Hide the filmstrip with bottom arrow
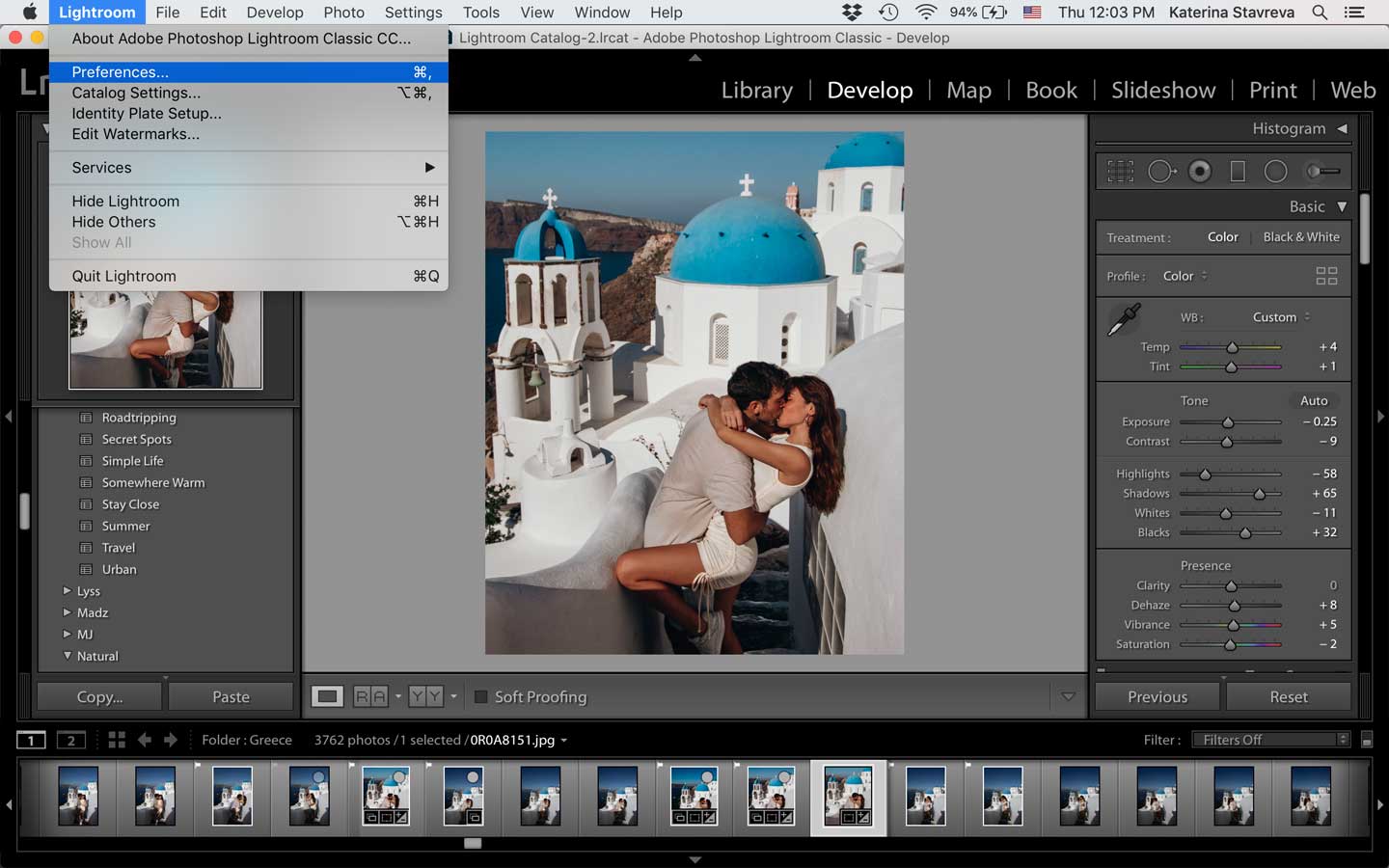 694,859
